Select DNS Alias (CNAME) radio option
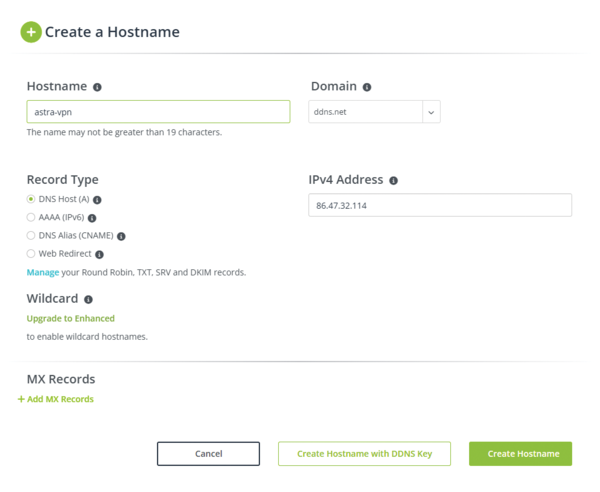Screen dimensions: 600x492 [x=31, y=235]
